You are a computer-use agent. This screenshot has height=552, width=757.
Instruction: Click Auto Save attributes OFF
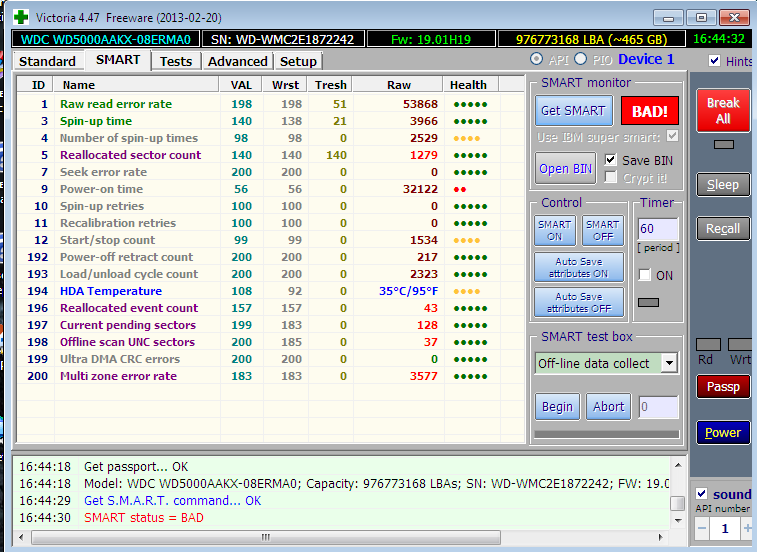[x=578, y=302]
